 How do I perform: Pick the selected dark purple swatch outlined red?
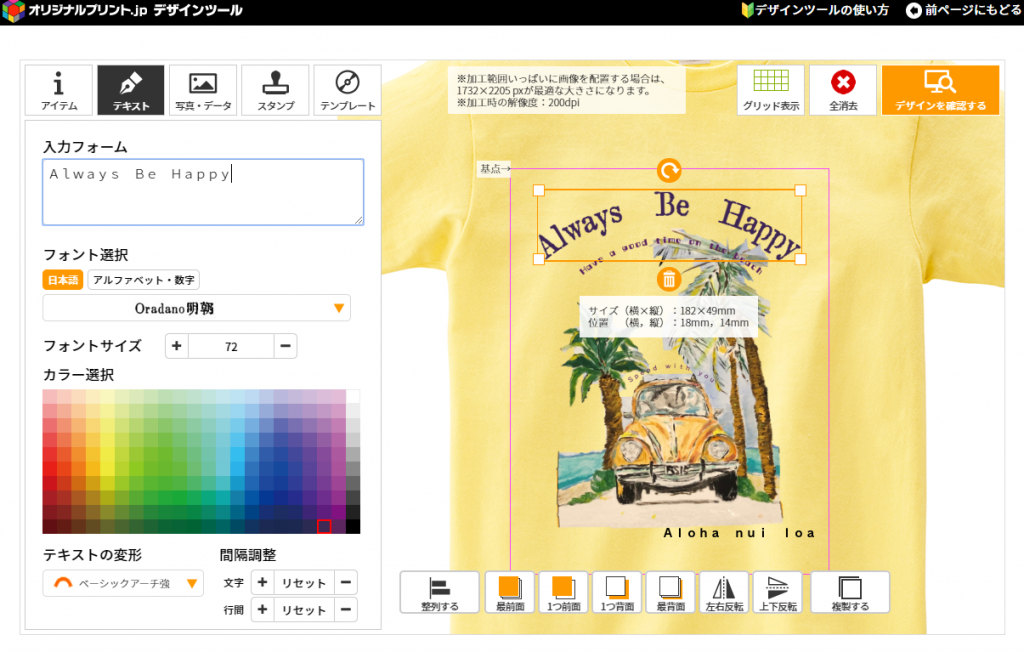coord(324,527)
